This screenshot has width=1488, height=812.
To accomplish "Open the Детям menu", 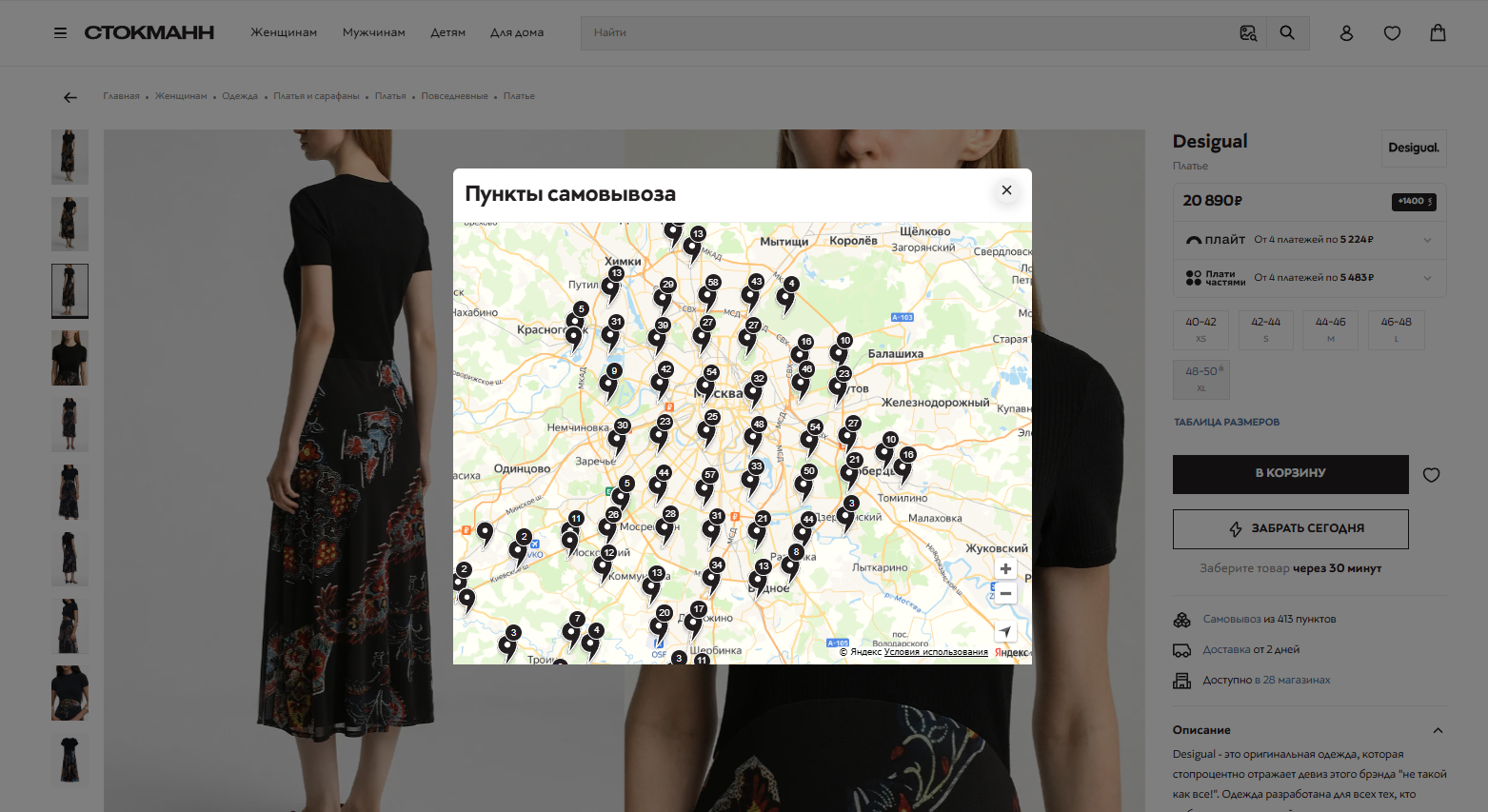I will [x=447, y=32].
